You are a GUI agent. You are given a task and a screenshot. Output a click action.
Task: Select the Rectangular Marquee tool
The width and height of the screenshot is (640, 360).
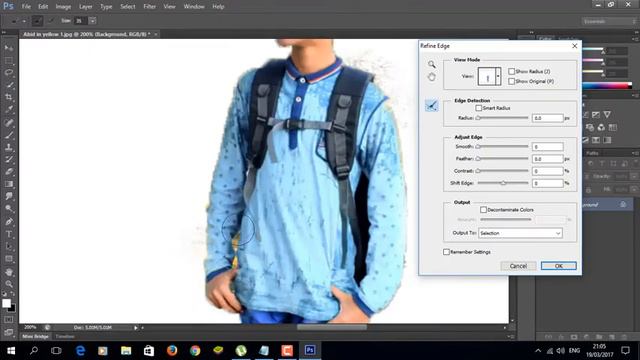click(x=9, y=60)
